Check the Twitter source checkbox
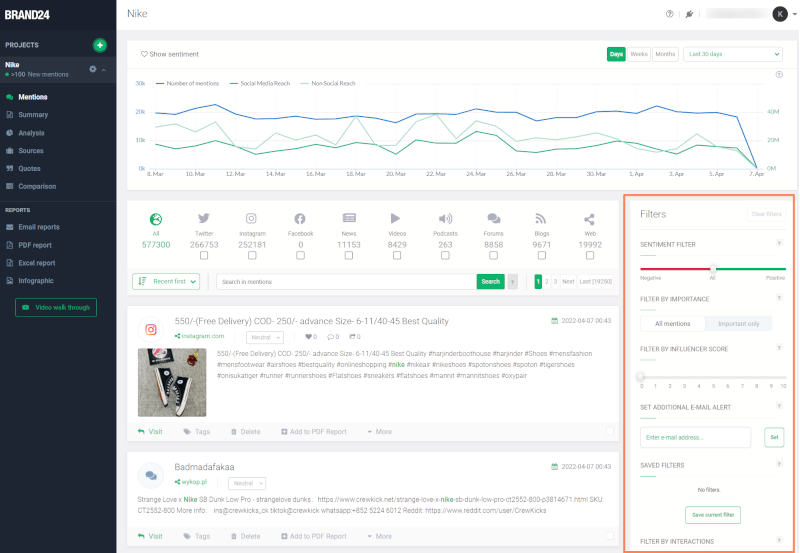This screenshot has width=800, height=553. click(x=204, y=255)
